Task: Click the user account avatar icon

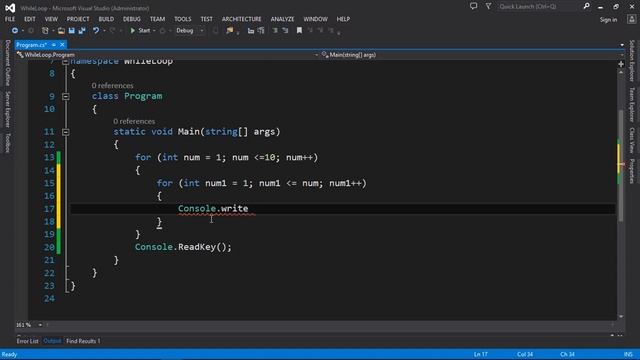Action: (x=631, y=19)
